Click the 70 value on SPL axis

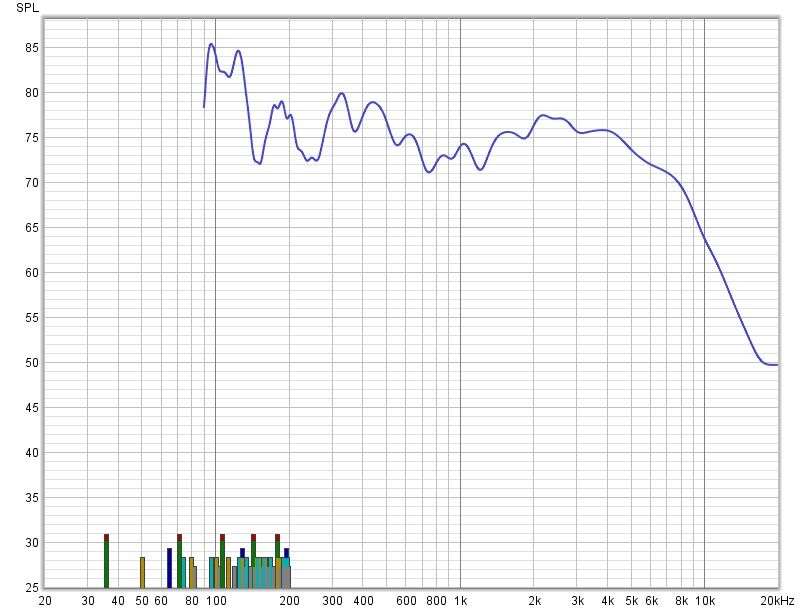click(x=32, y=183)
